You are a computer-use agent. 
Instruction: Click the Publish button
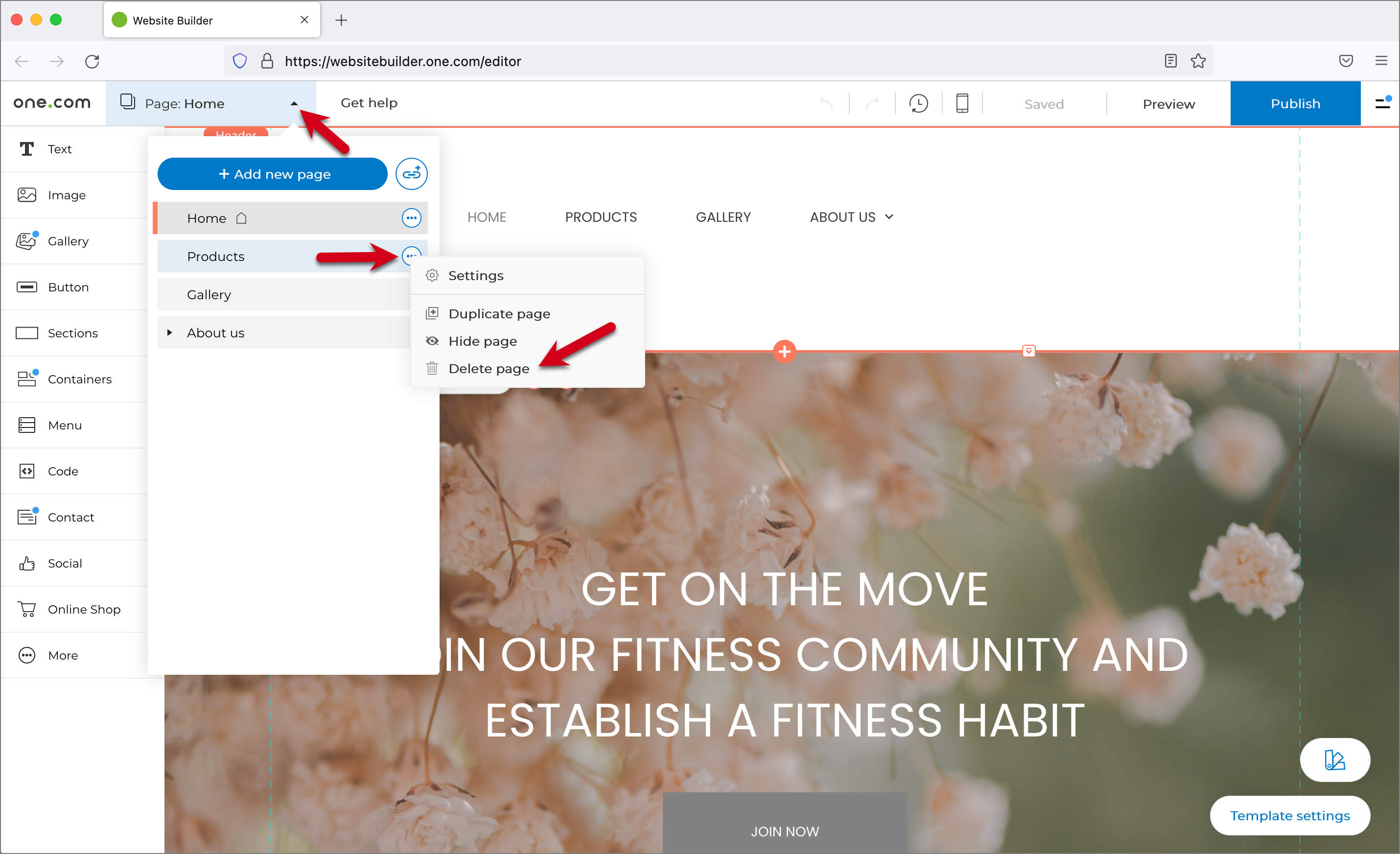click(1295, 103)
